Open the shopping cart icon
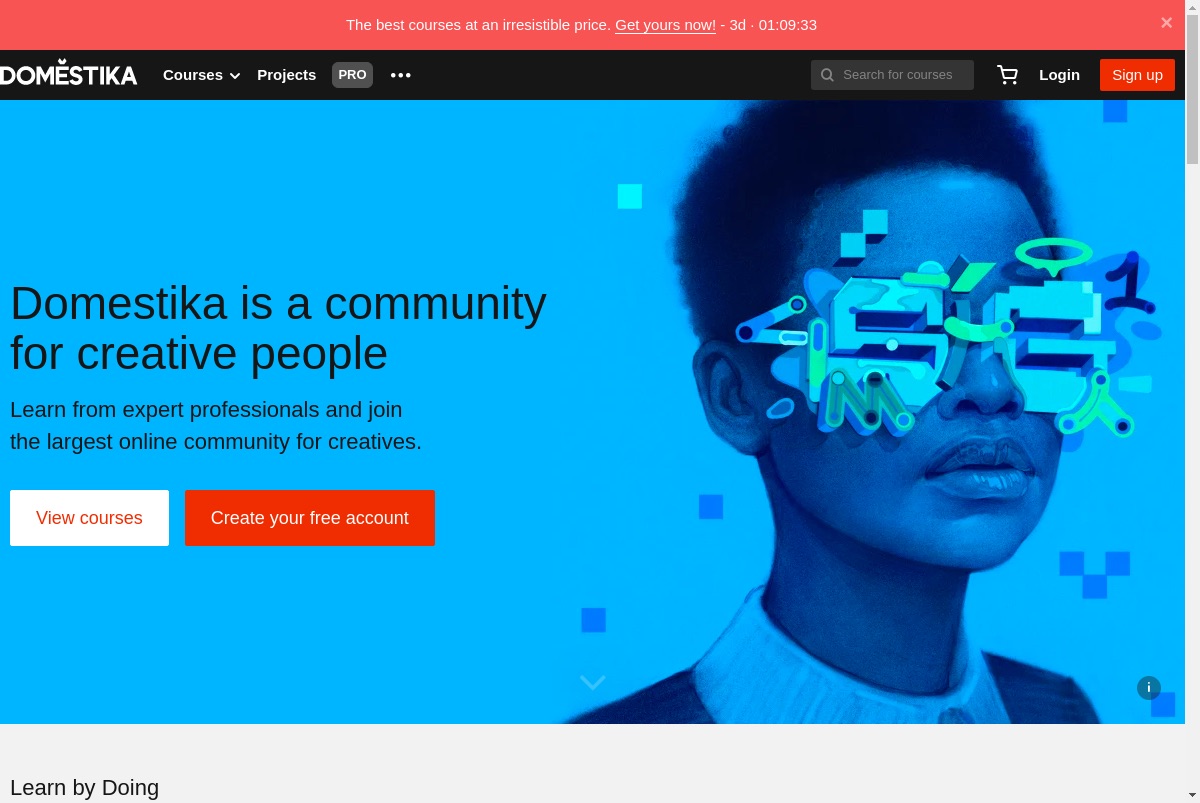The width and height of the screenshot is (1200, 803). coord(1007,75)
